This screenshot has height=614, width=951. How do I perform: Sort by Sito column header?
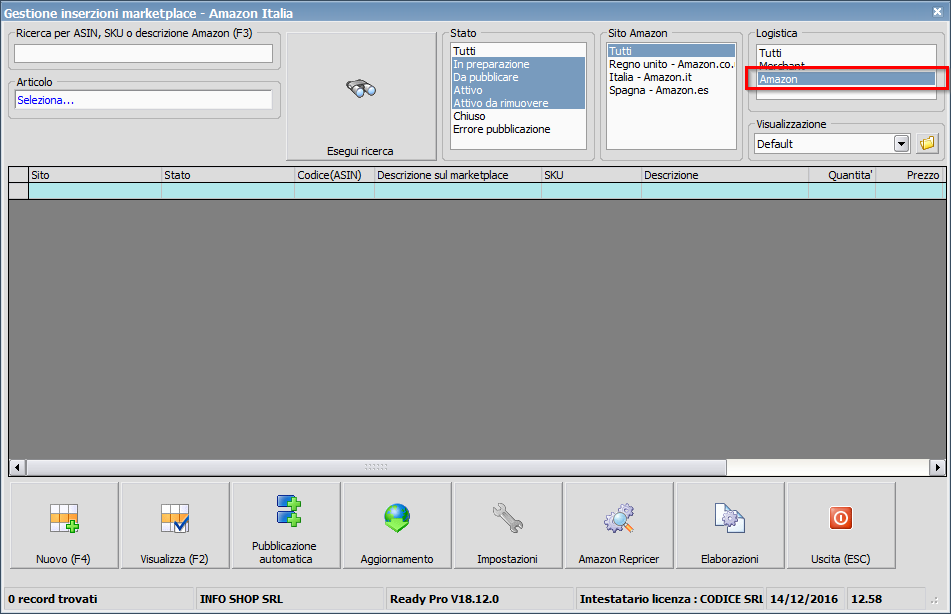point(95,175)
